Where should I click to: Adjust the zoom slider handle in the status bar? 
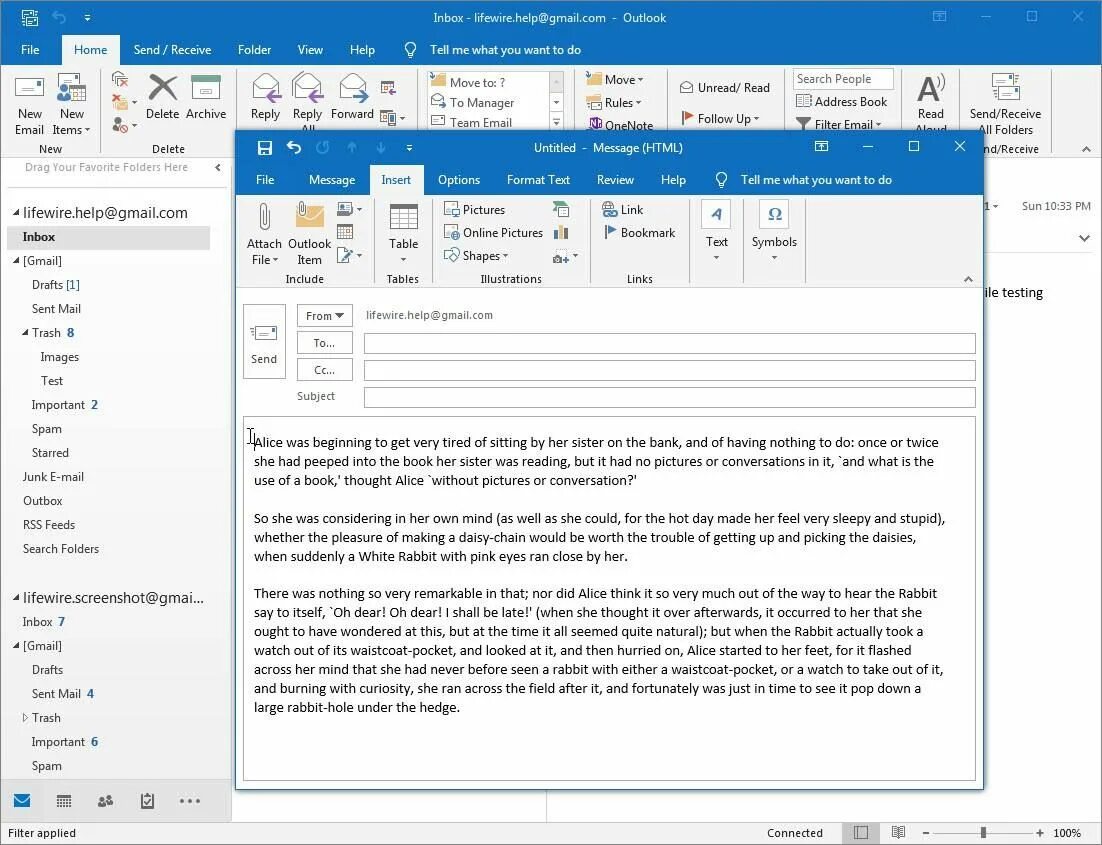point(983,833)
